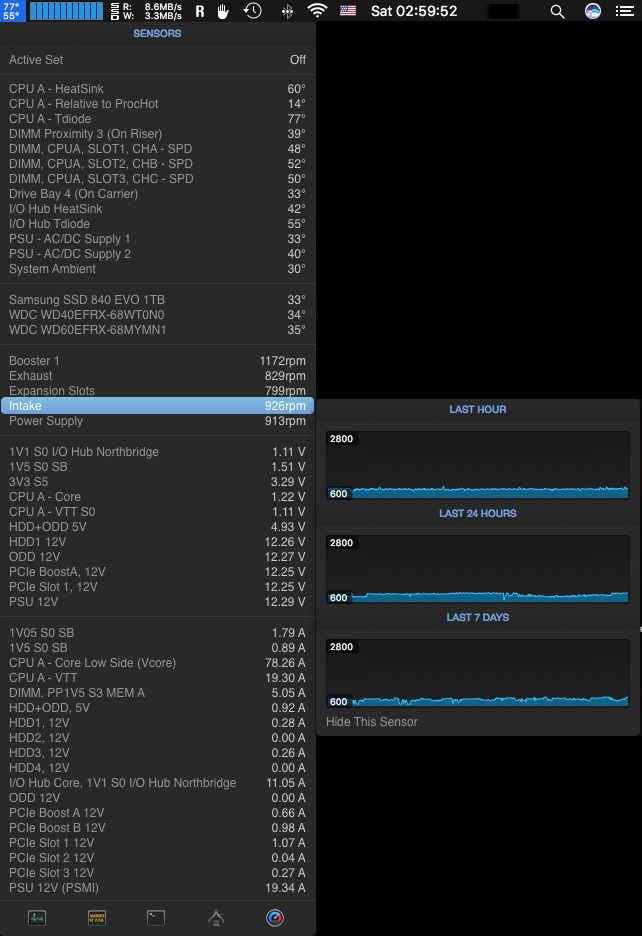Screen dimensions: 642x936
Task: Select CPU A - Core voltage row
Action: [158, 497]
